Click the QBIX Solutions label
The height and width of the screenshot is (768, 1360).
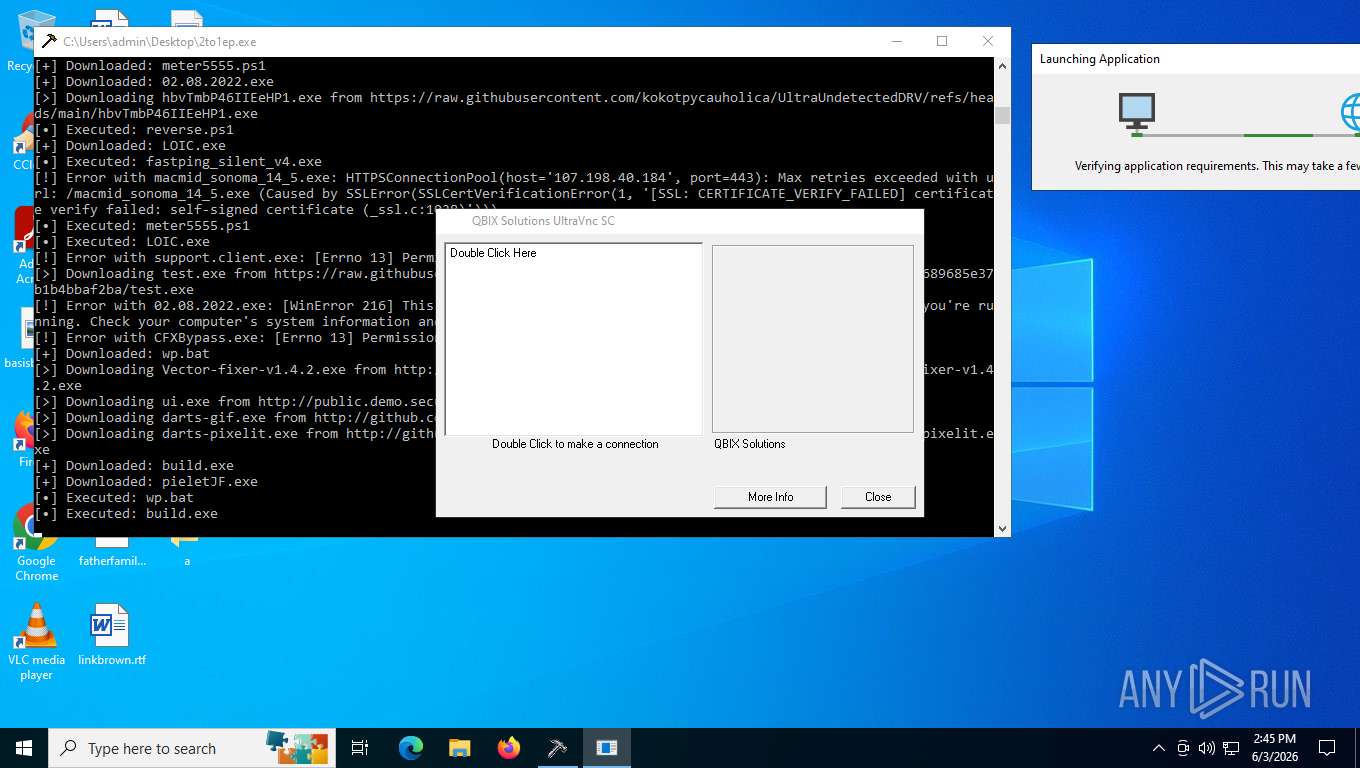[750, 444]
